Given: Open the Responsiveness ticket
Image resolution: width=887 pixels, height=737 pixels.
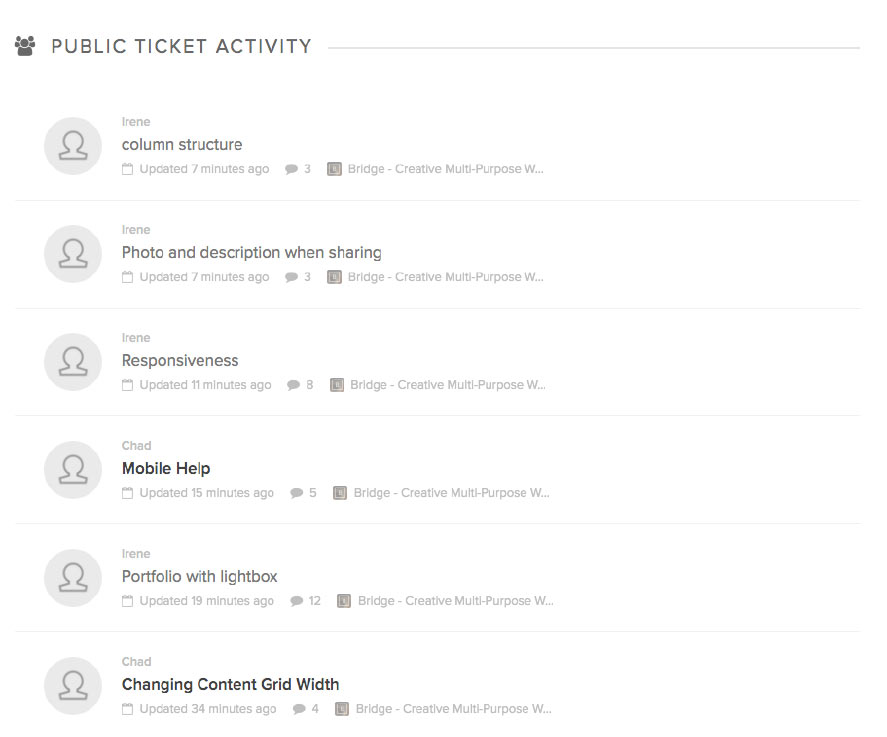Looking at the screenshot, I should (x=180, y=361).
